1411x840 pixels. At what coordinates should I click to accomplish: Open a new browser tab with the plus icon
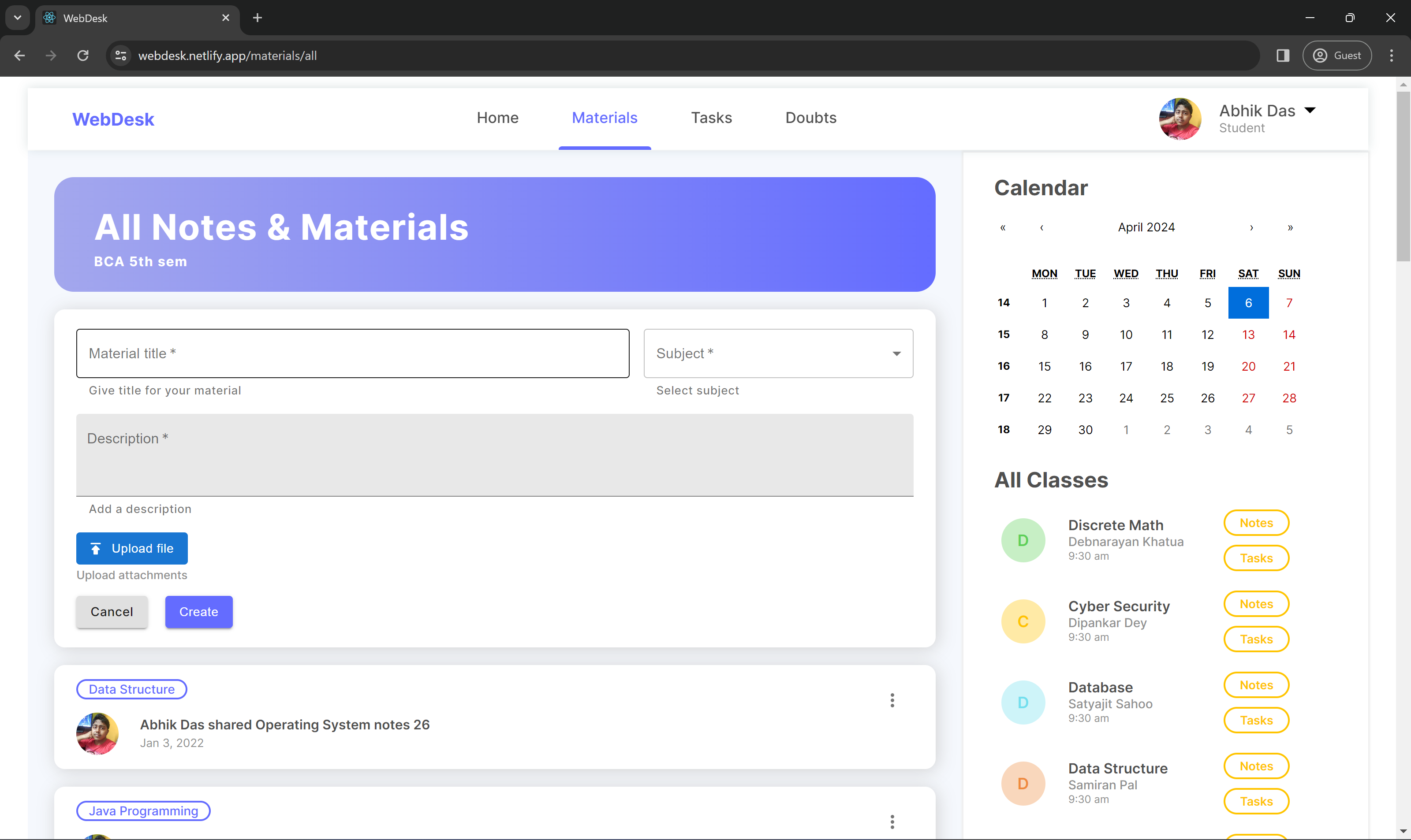258,18
